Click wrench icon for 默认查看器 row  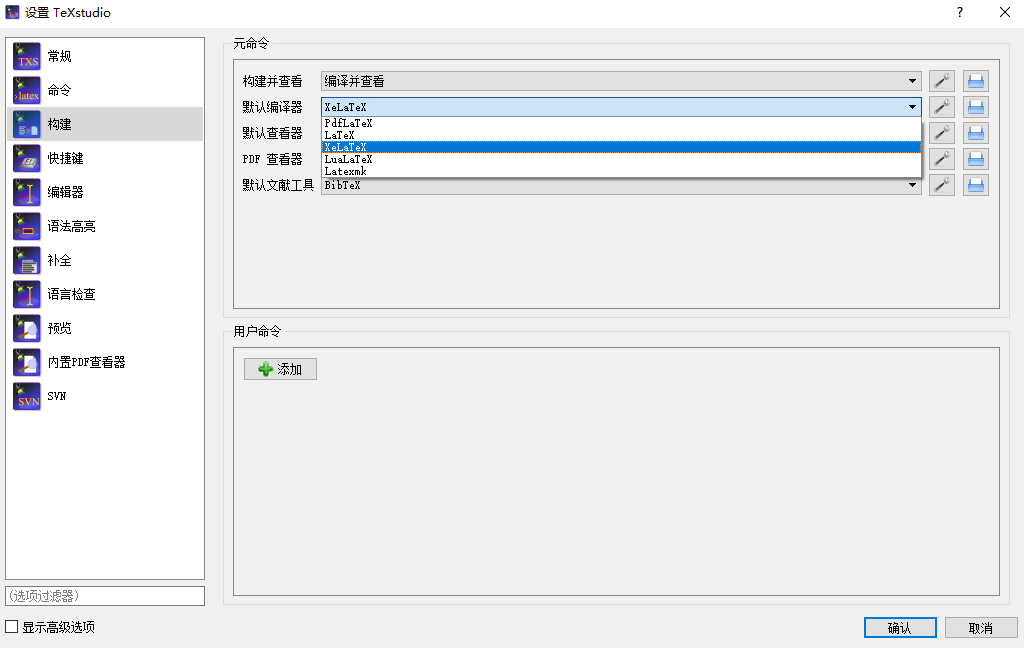942,133
